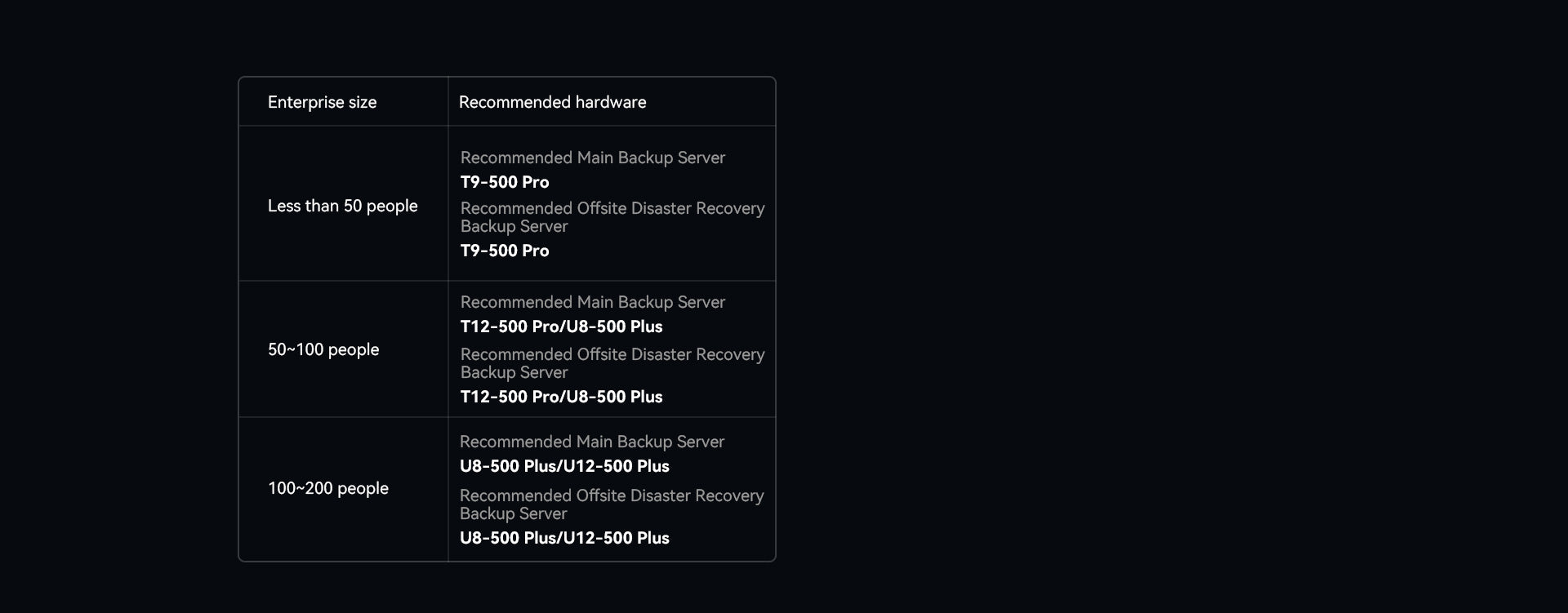
Task: Click the "Recommended hardware" column header
Action: 552,102
